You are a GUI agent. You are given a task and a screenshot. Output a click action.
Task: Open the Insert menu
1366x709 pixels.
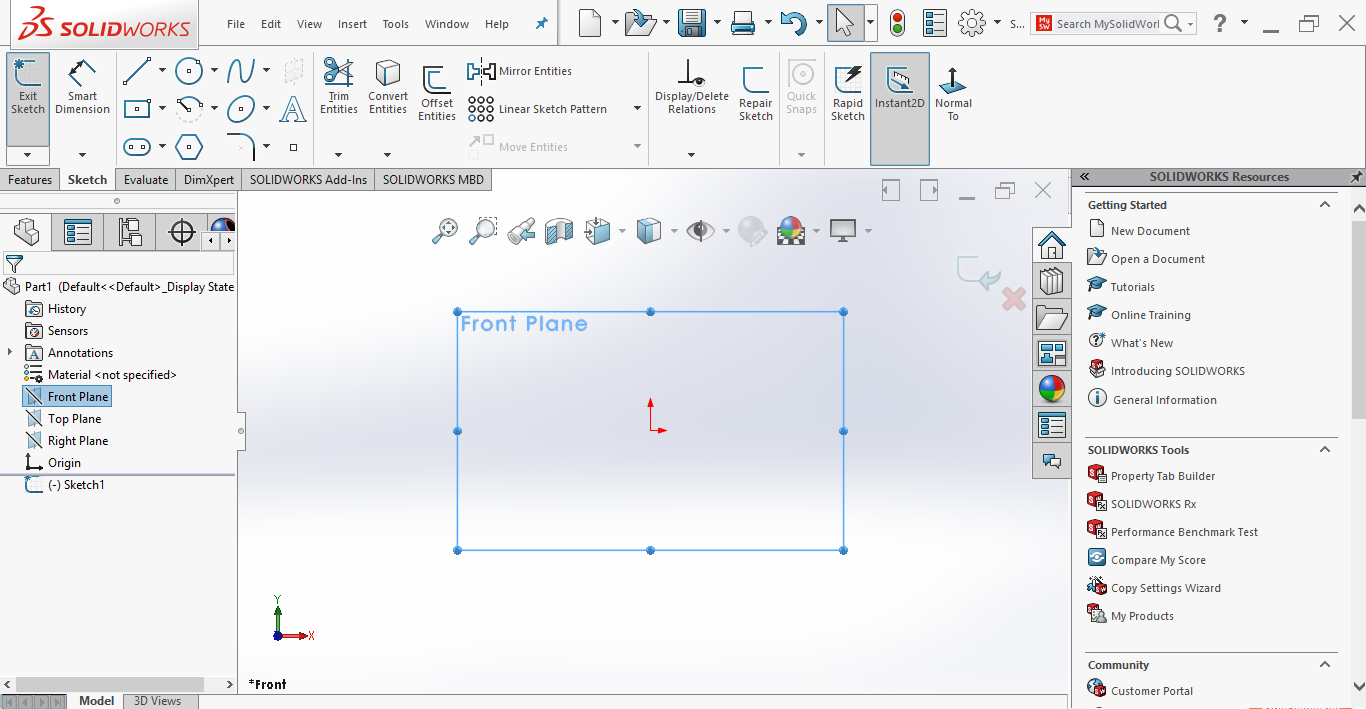(x=352, y=23)
